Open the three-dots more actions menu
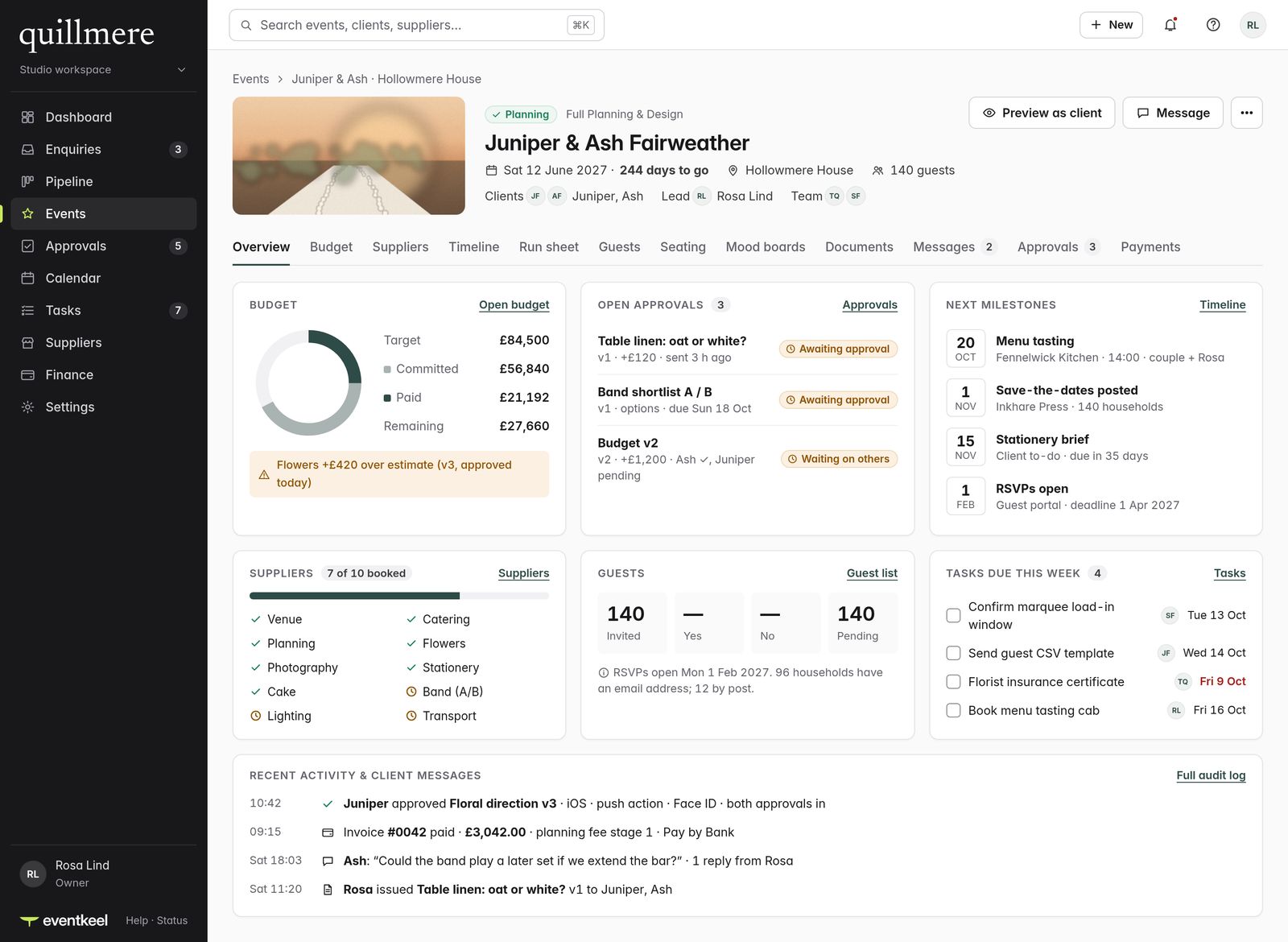The width and height of the screenshot is (1288, 942). 1246,113
